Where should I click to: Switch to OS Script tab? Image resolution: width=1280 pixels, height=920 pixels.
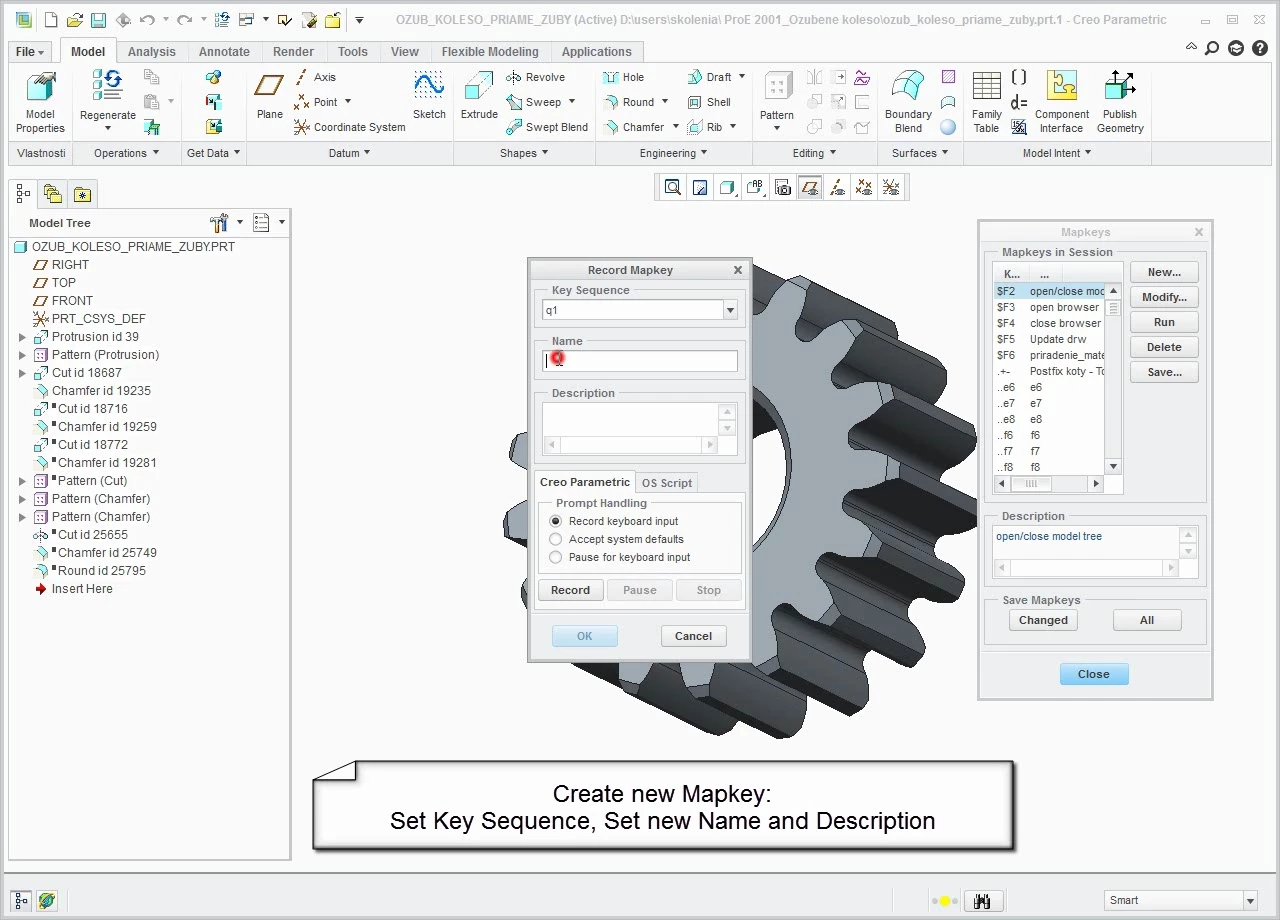pos(667,483)
